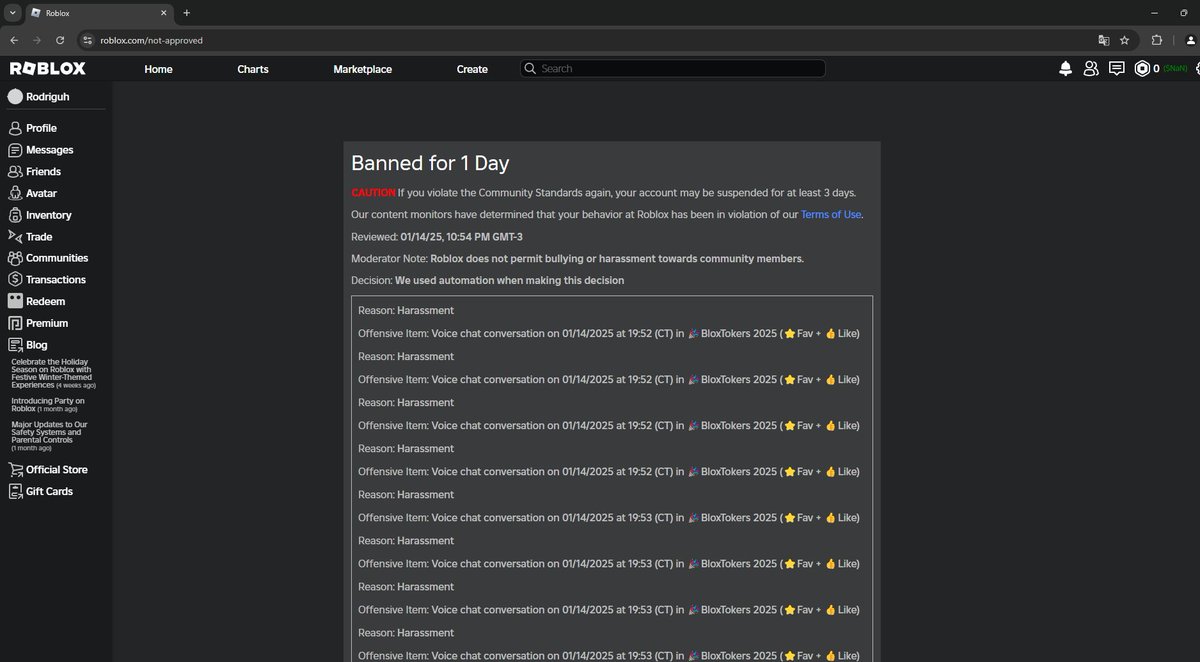1200x662 pixels.
Task: Click the translate page icon
Action: point(1103,40)
